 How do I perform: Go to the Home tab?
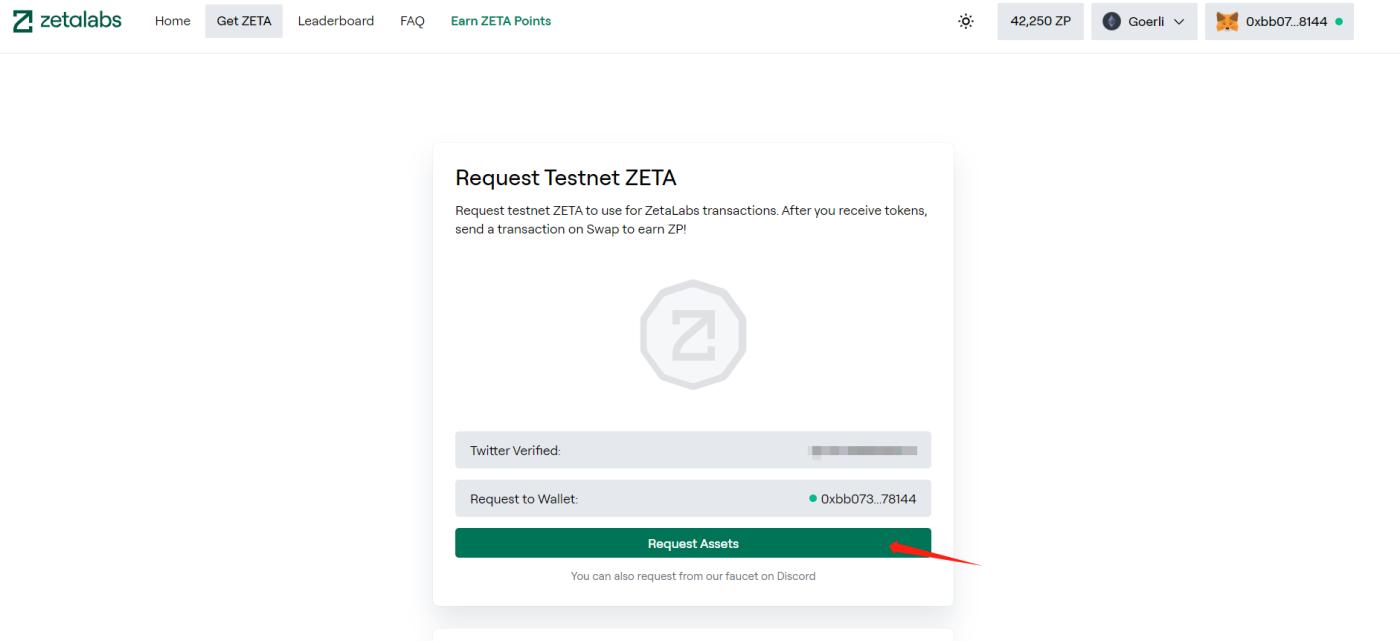(x=172, y=21)
